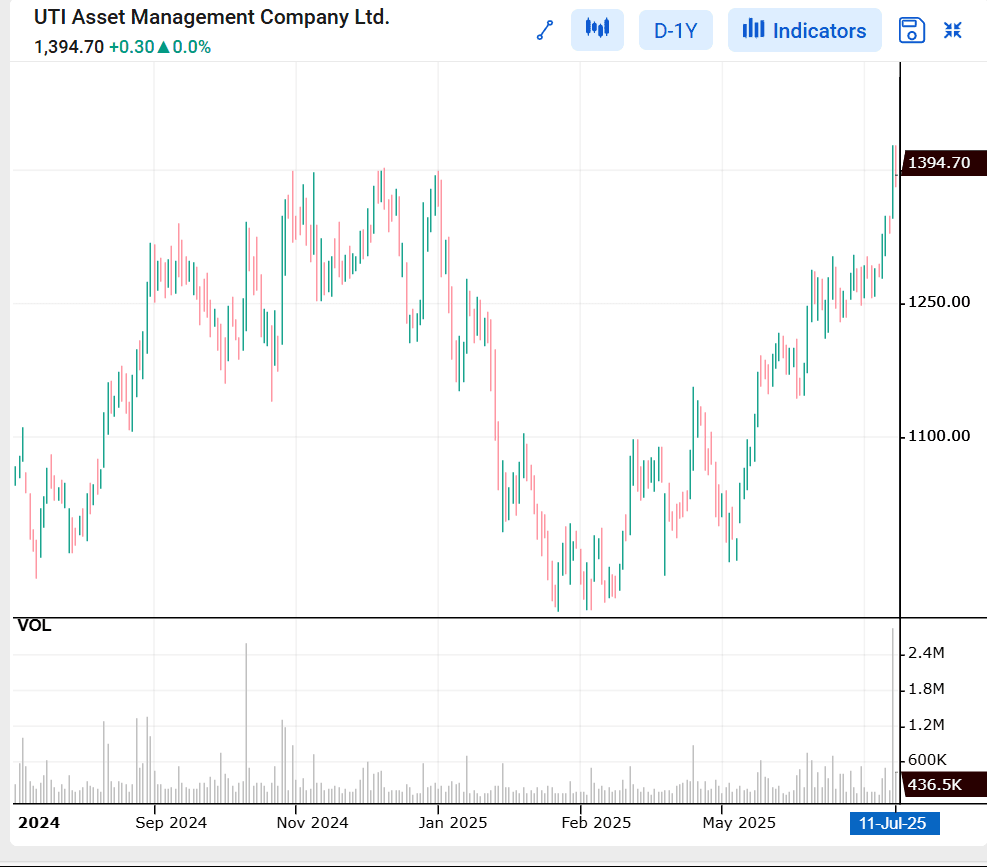Open the candlestick chart type selector

click(597, 30)
